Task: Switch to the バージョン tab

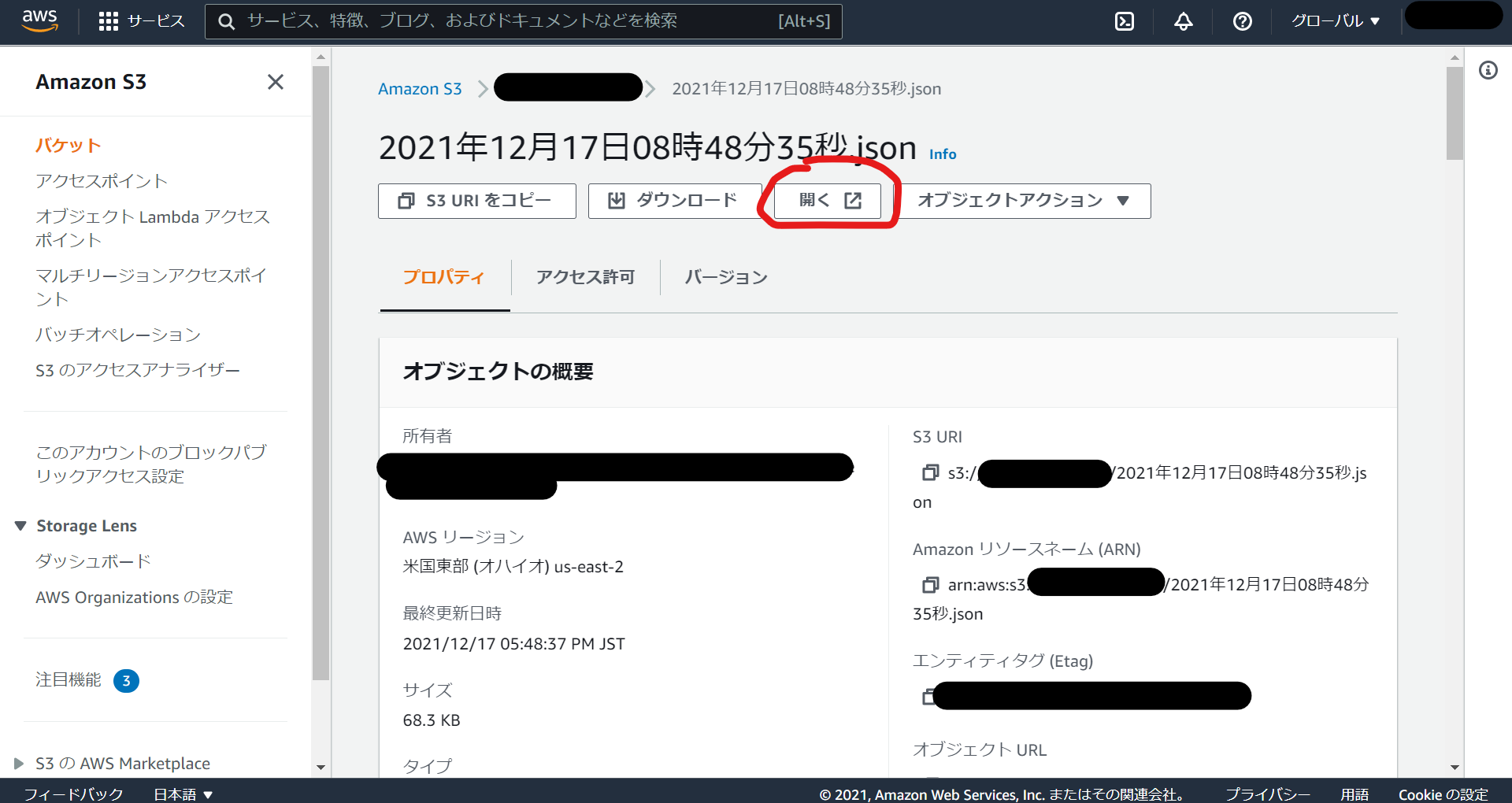Action: pos(724,277)
